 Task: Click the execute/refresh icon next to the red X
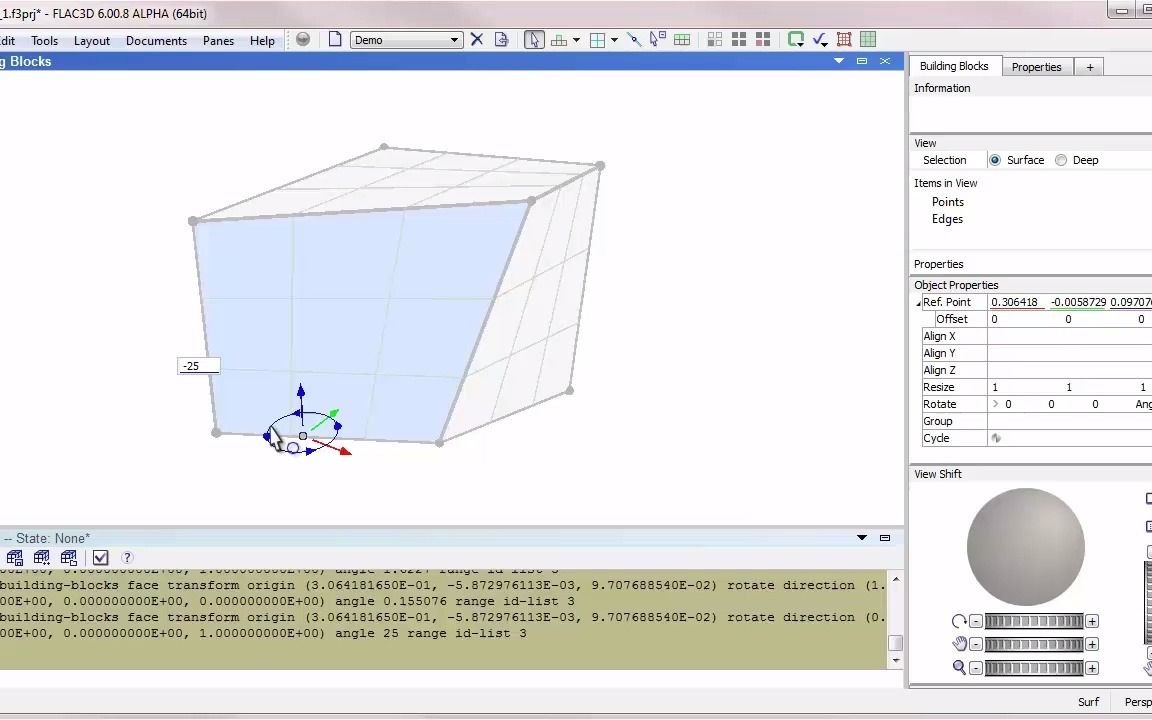click(502, 39)
